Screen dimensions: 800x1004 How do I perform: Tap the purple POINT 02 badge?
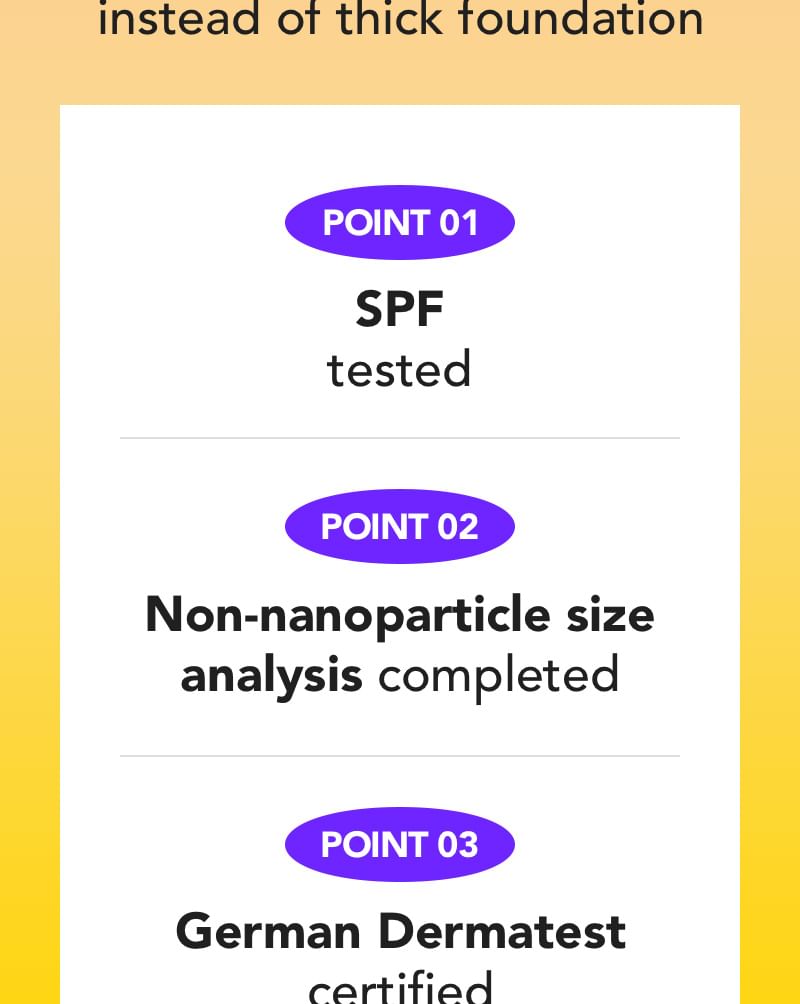coord(399,527)
